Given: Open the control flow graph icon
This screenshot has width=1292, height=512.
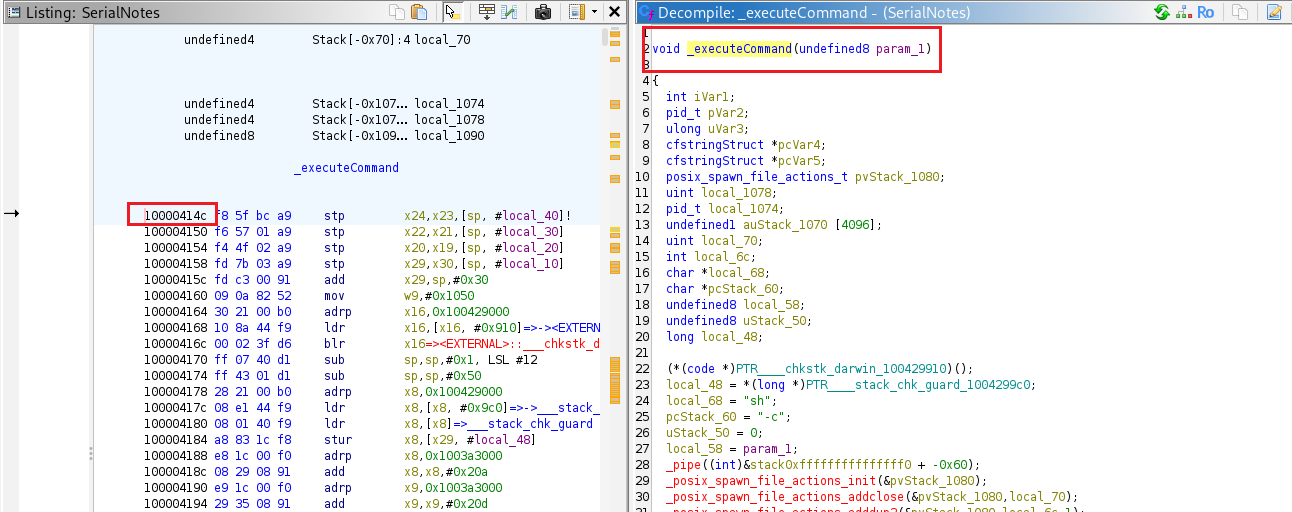Looking at the screenshot, I should tap(1183, 12).
